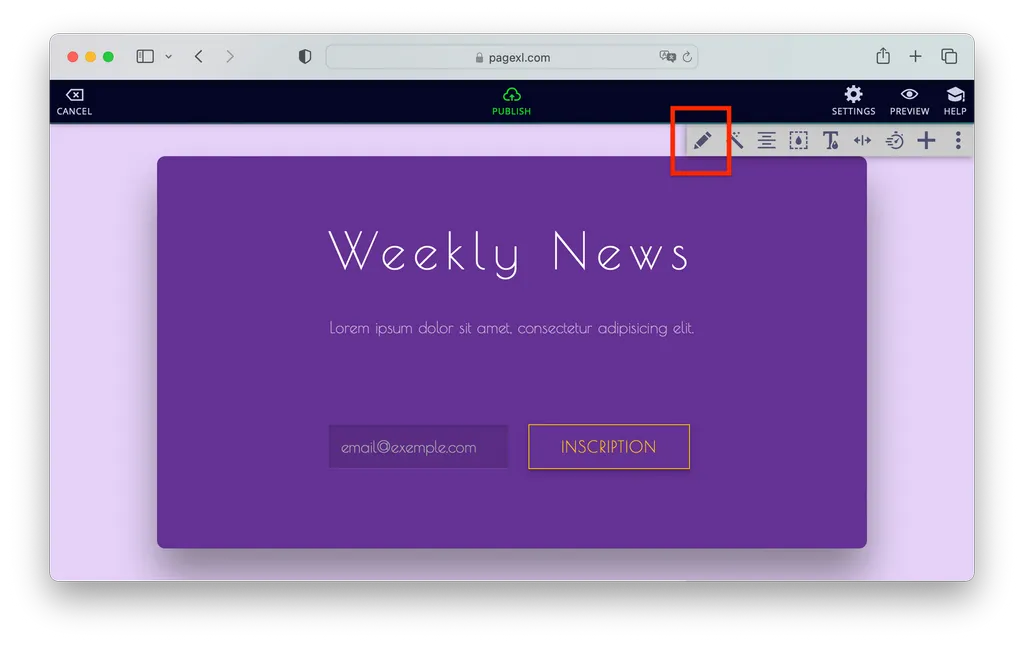Open the text alignment icon

[x=767, y=140]
